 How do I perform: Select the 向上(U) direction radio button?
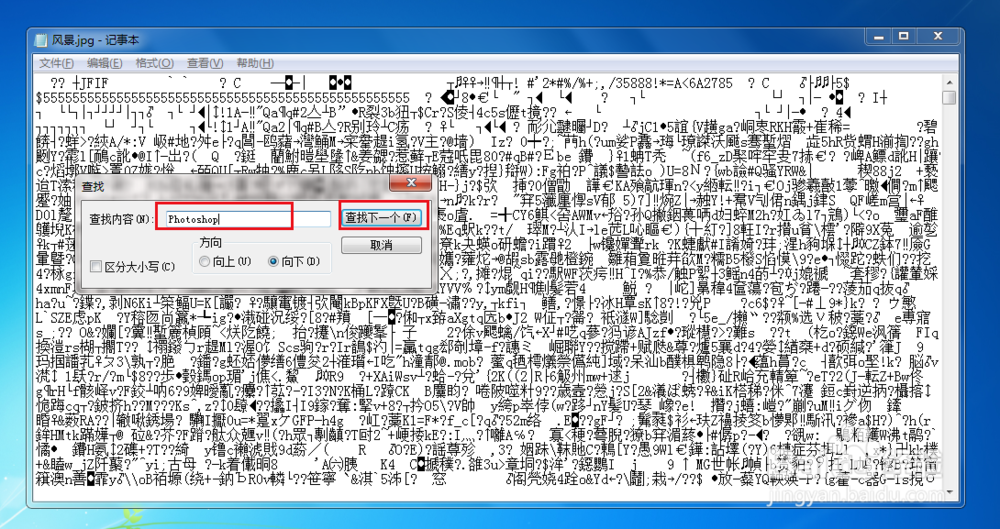[205, 261]
